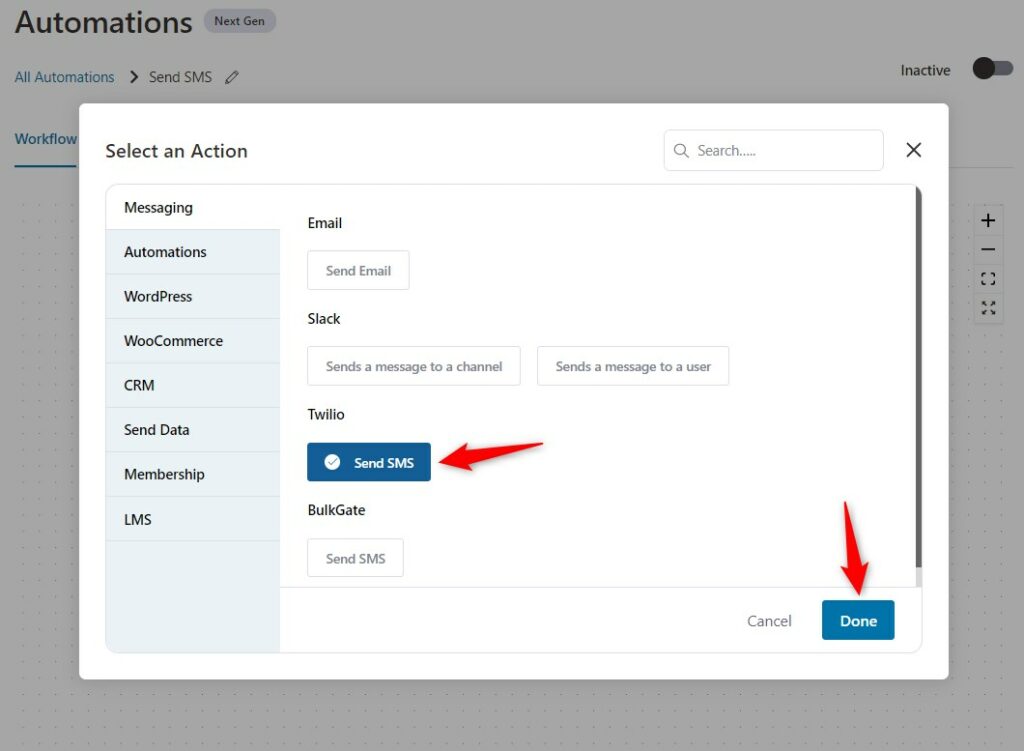Click the actions list vertical scrollbar

pyautogui.click(x=918, y=379)
